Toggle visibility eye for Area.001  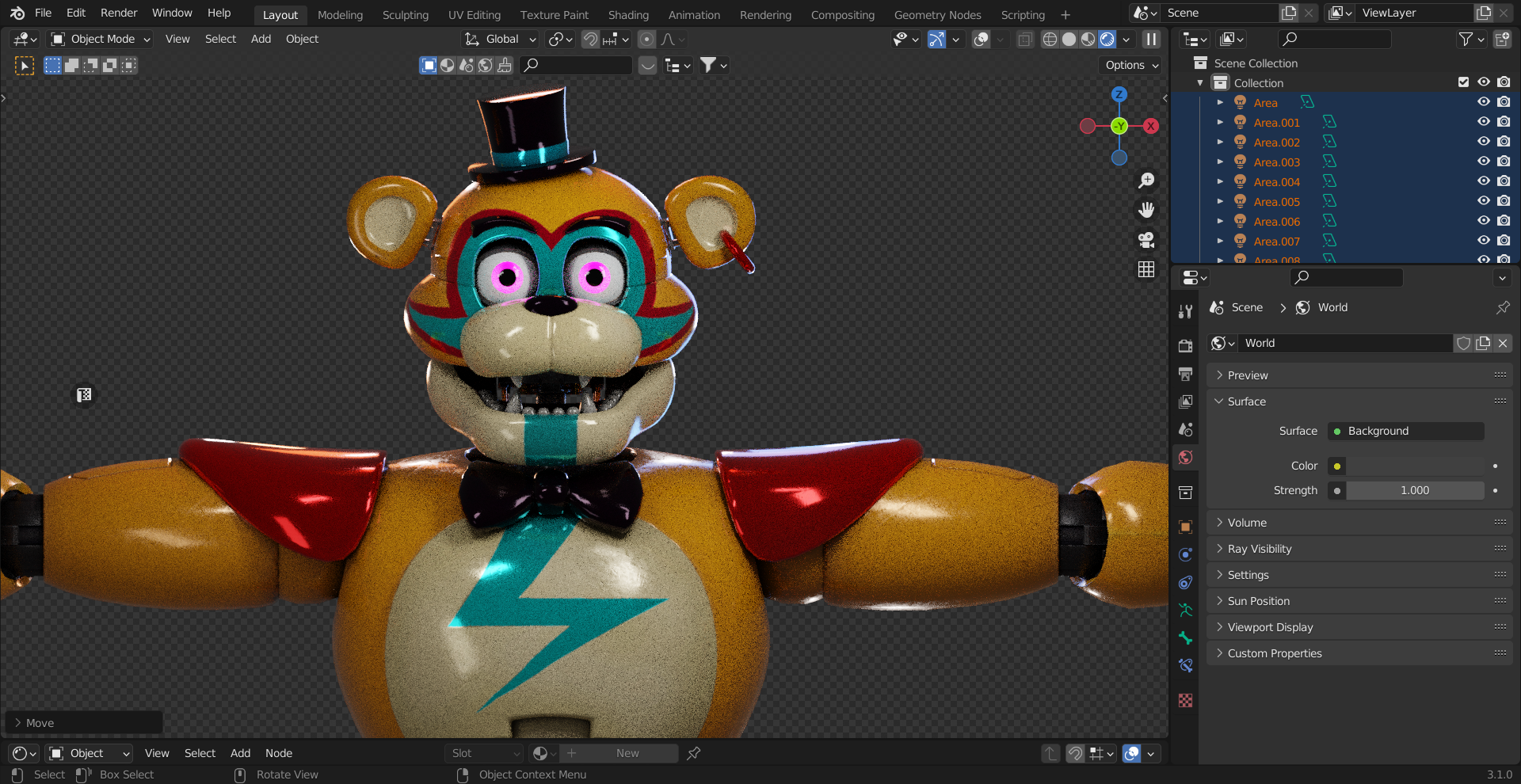tap(1484, 122)
